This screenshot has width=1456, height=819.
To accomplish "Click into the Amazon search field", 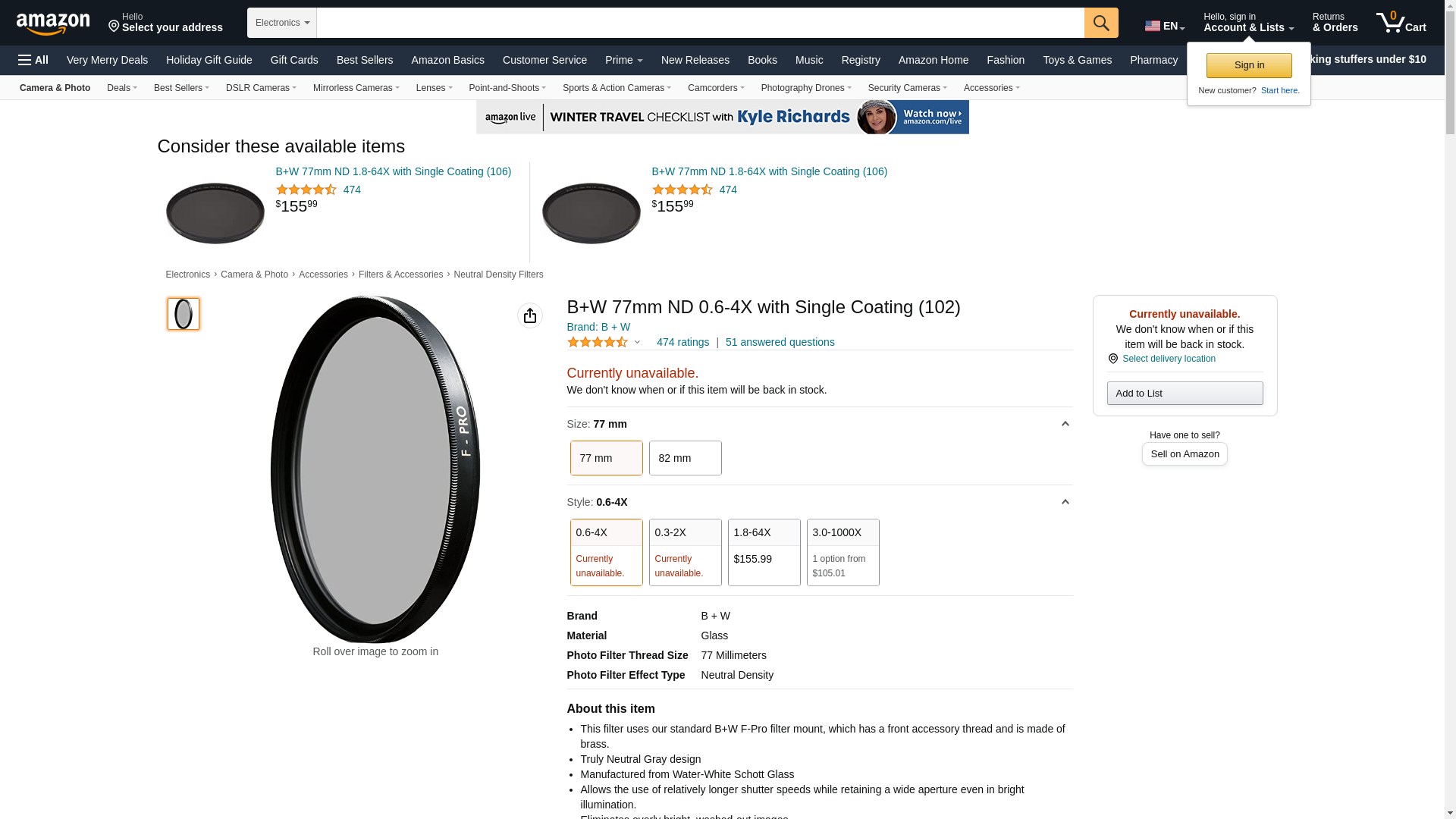I will click(699, 23).
